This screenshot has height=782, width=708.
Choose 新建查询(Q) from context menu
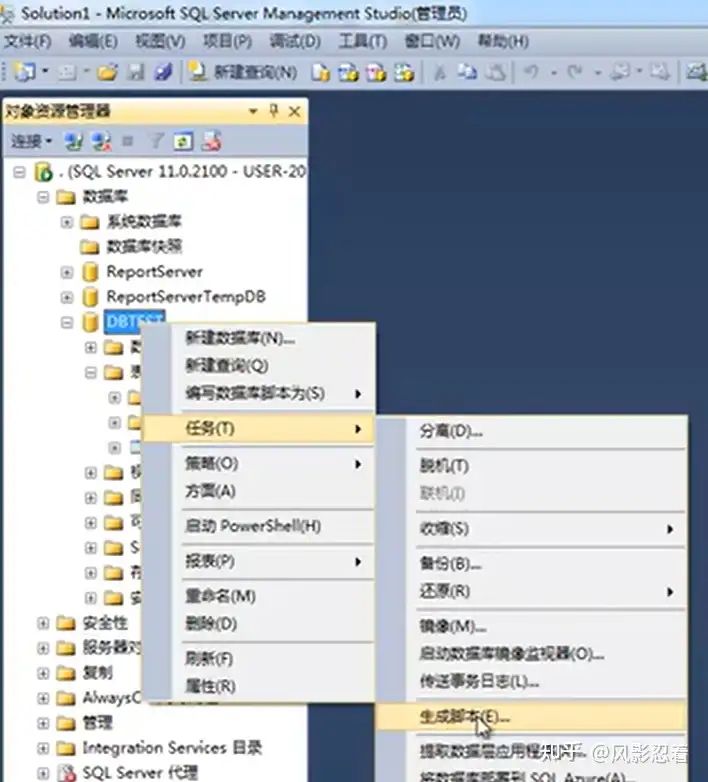click(258, 366)
